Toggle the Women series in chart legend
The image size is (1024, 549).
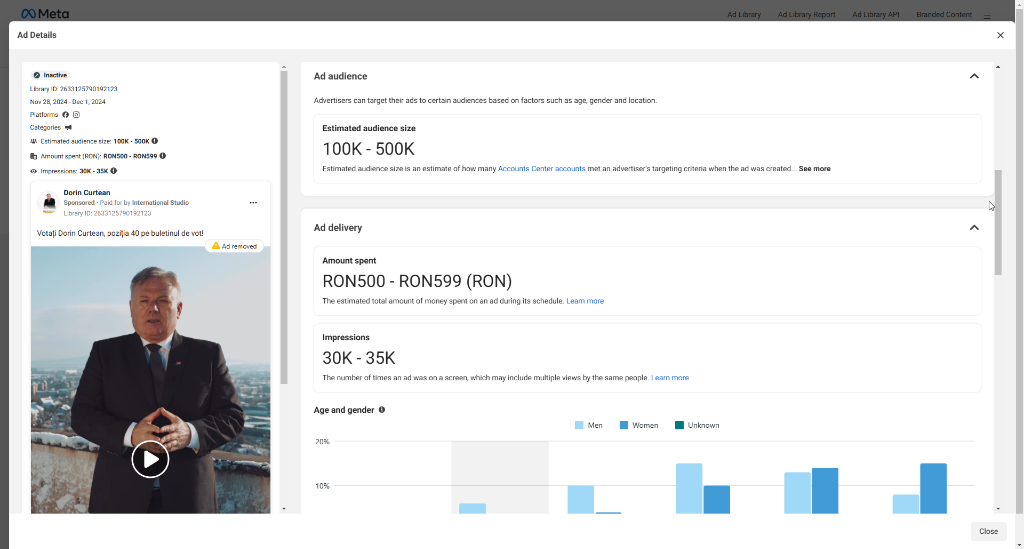tap(638, 425)
